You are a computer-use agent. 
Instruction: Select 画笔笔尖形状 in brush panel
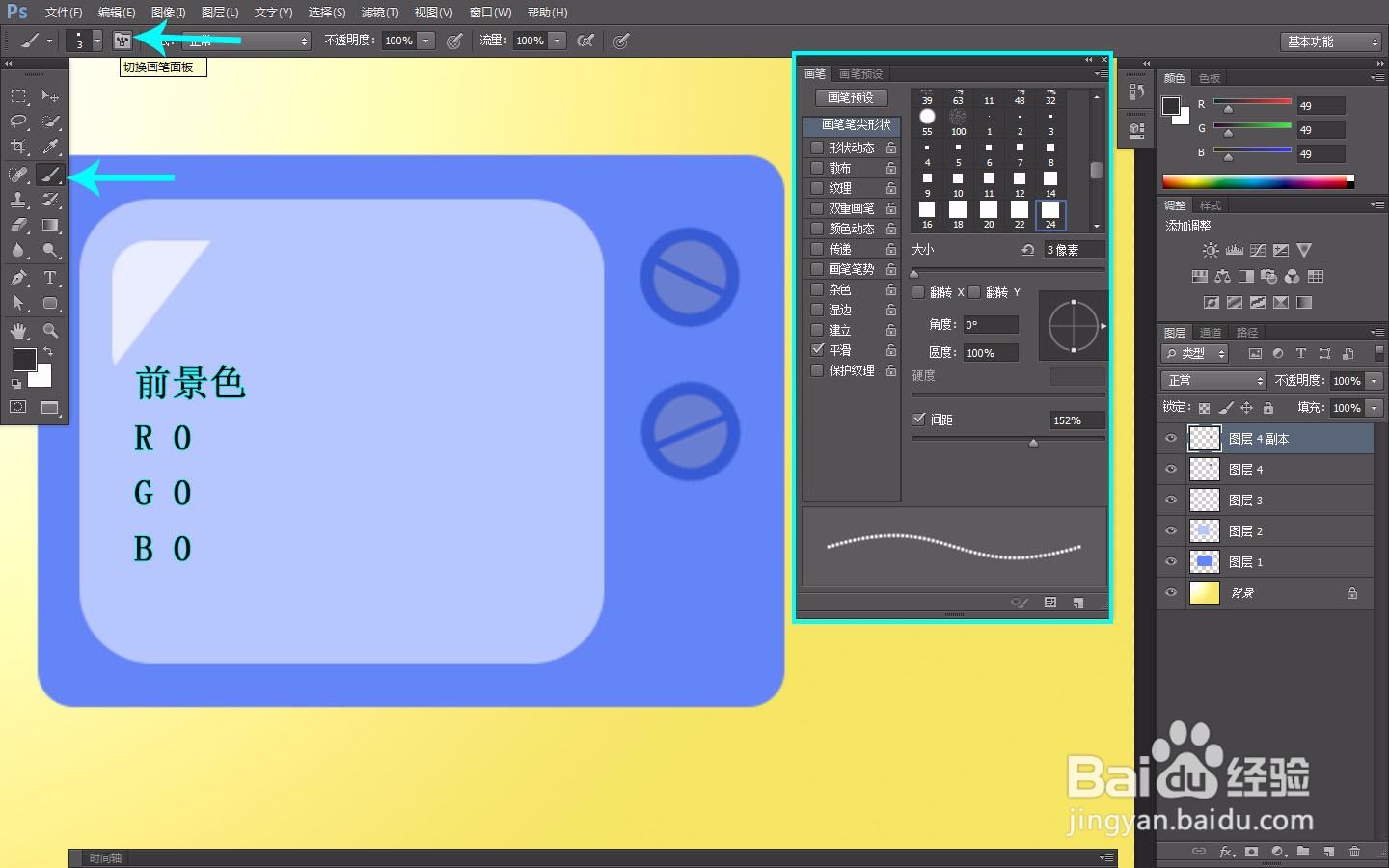[852, 125]
